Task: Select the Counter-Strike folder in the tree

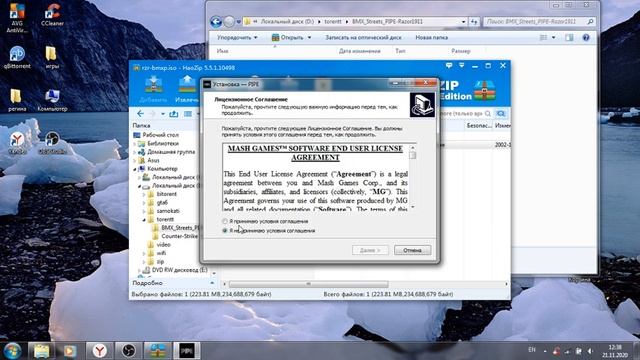Action: [179, 236]
